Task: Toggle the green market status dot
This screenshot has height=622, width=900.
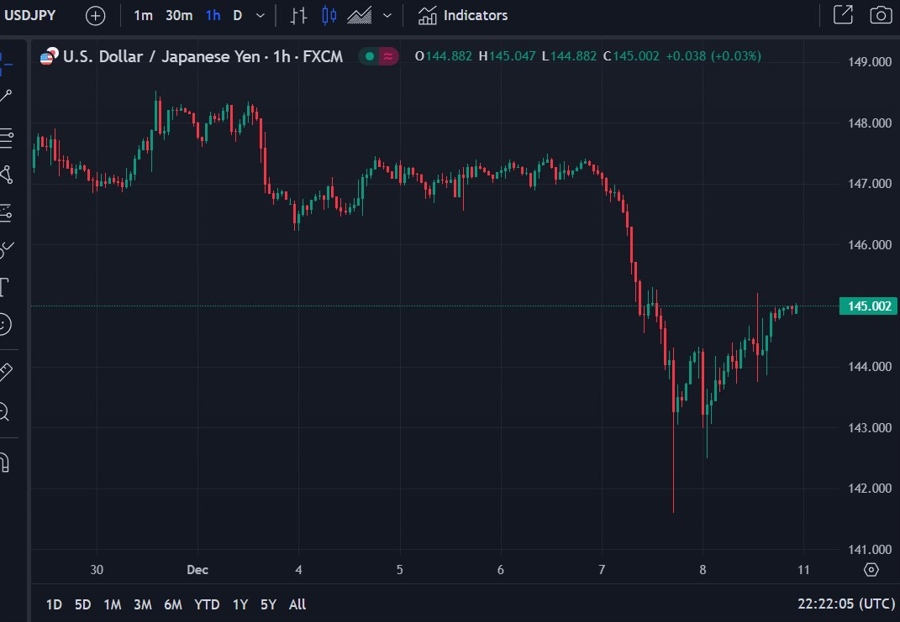Action: point(370,56)
